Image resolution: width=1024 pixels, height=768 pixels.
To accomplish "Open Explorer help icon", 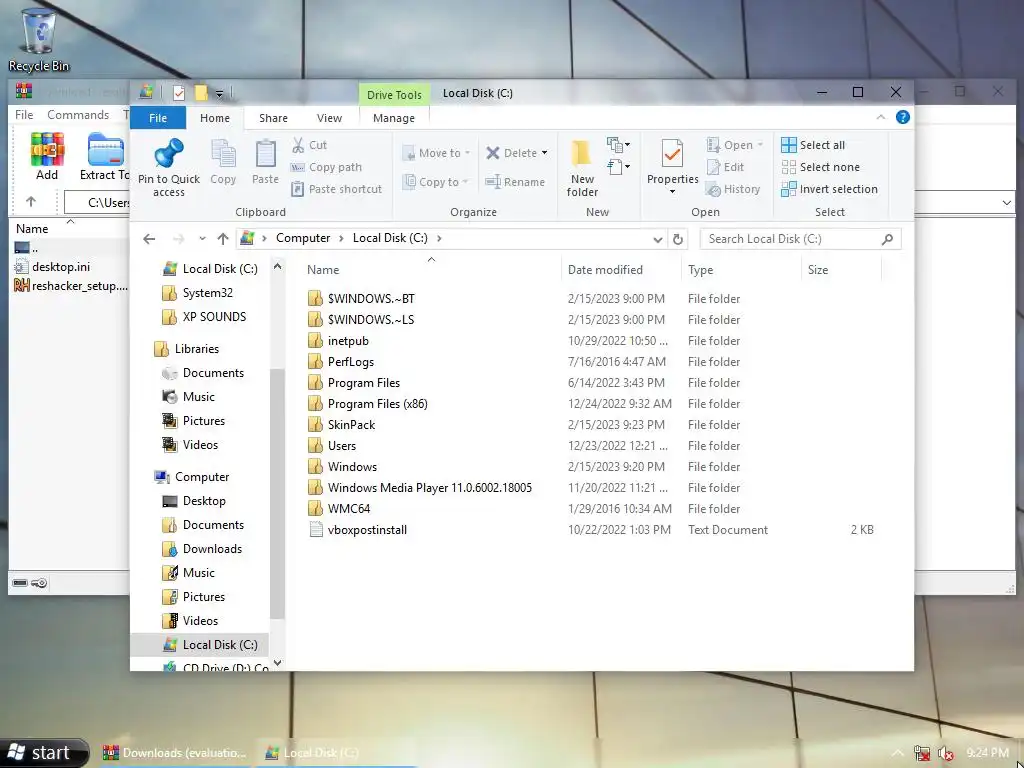I will click(903, 118).
